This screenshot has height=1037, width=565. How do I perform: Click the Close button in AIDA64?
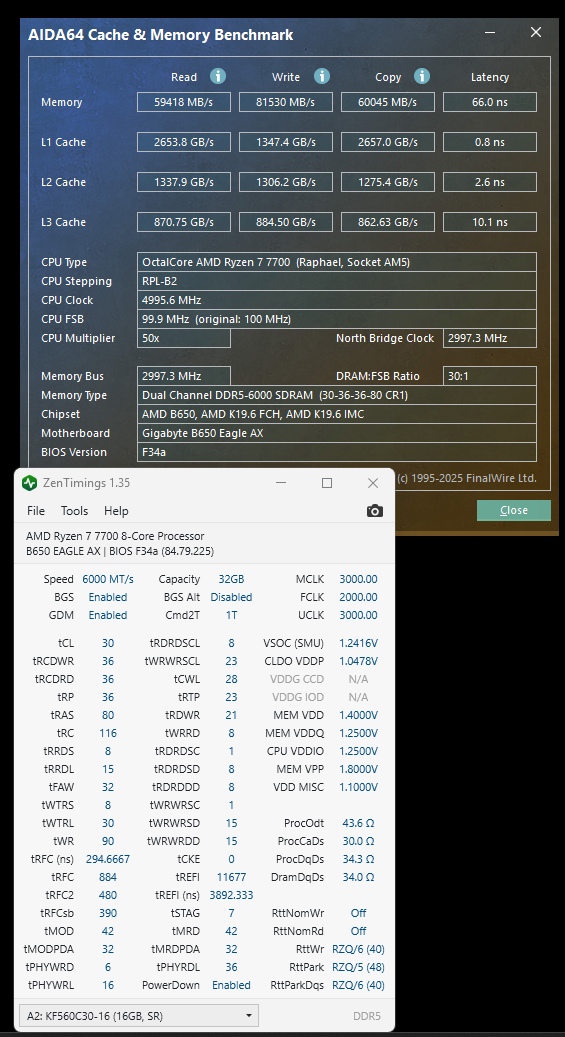513,510
